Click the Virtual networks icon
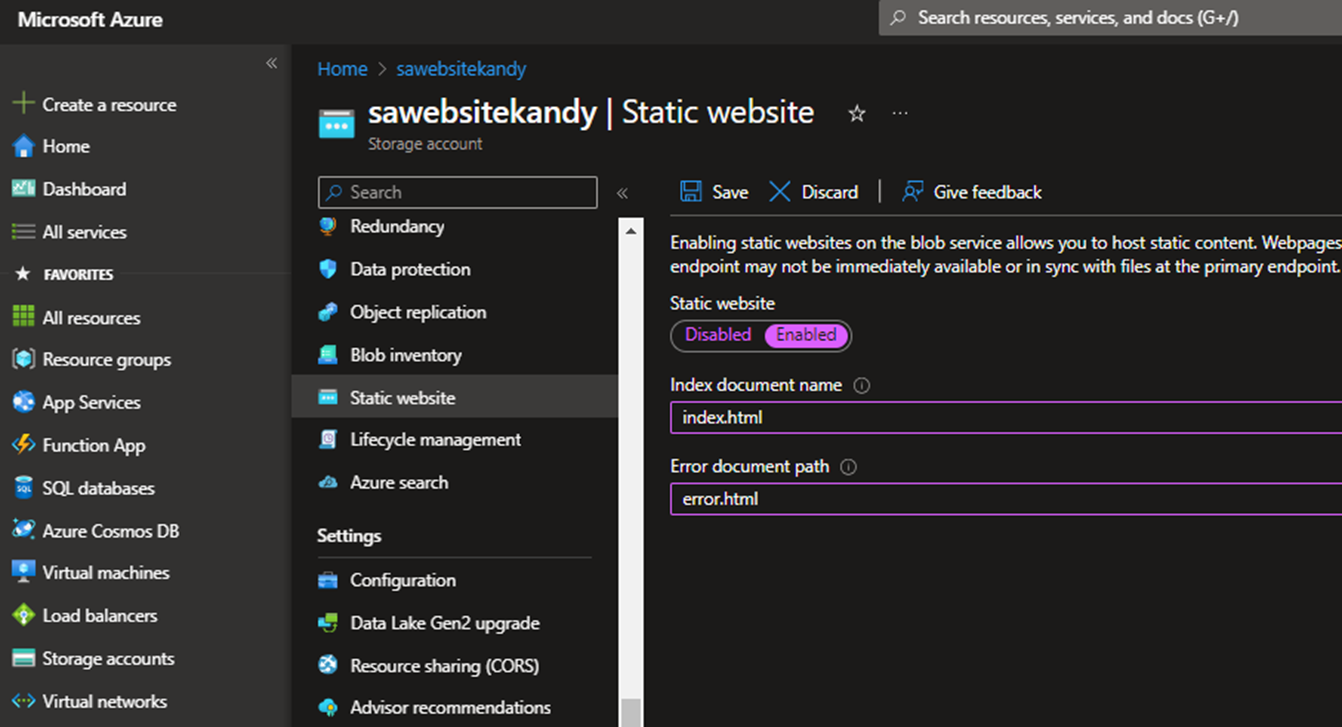 (23, 701)
